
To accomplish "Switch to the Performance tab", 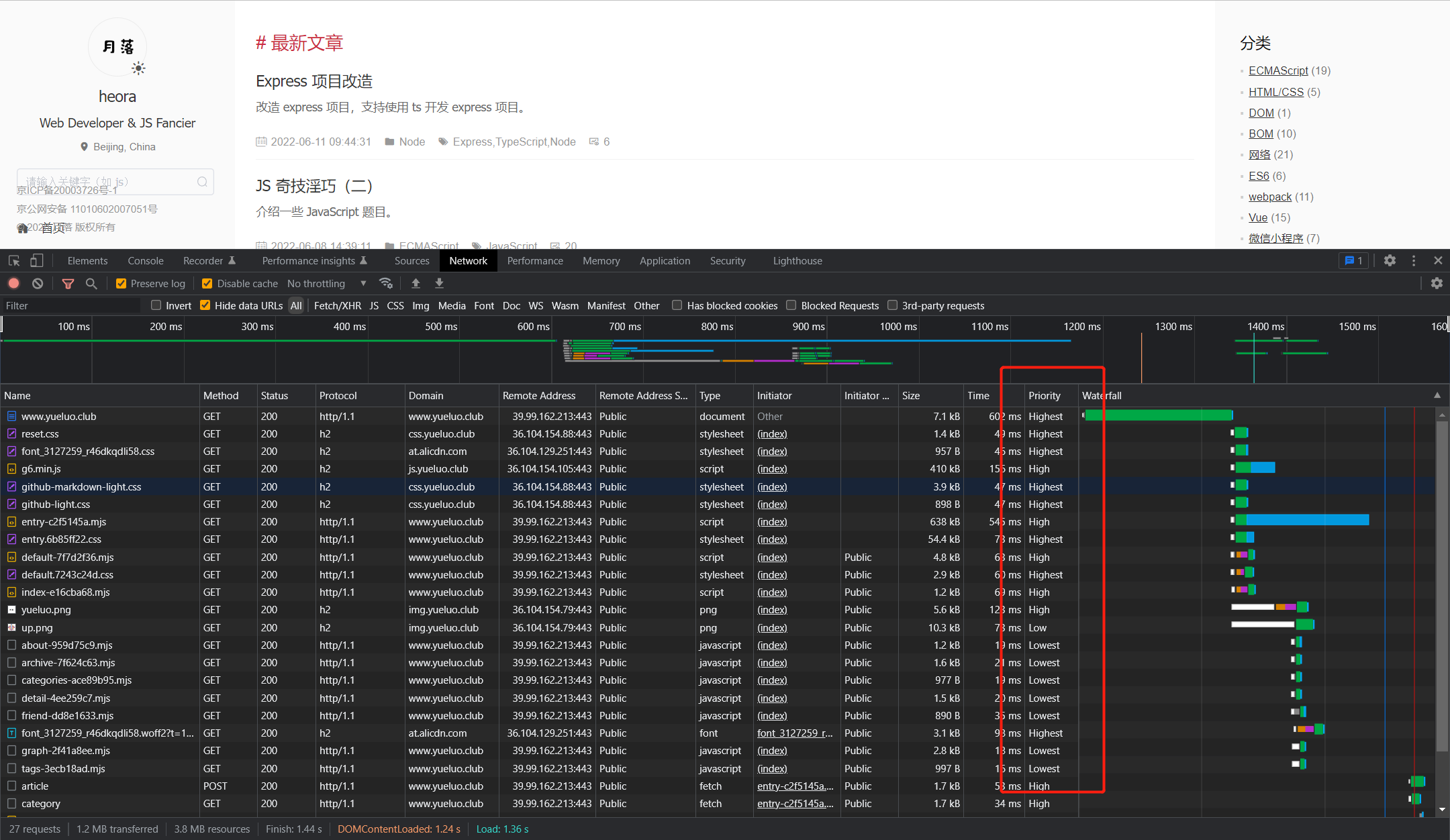I will point(535,261).
